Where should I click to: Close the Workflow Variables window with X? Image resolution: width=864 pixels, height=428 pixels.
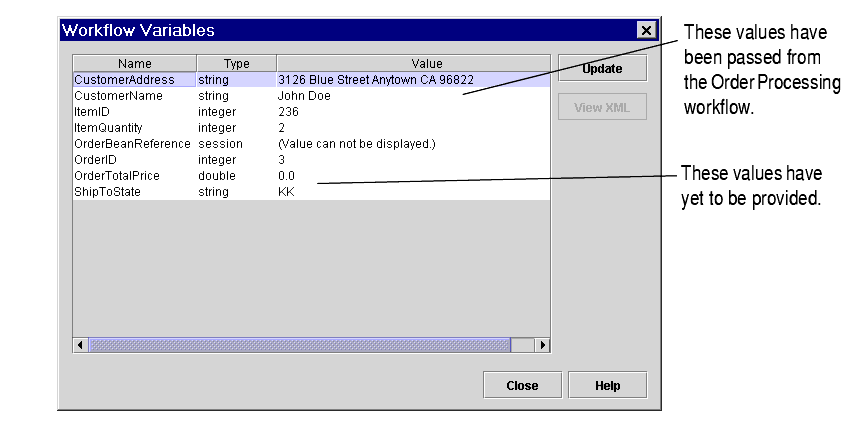pos(646,30)
